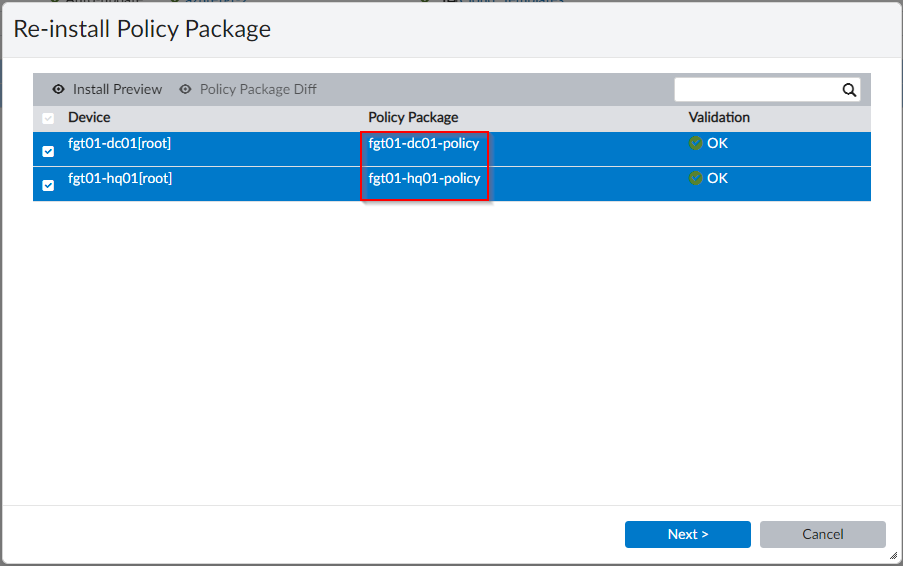Select the fgt01-dc01-policy package cell
Image resolution: width=903 pixels, height=566 pixels.
pyautogui.click(x=423, y=144)
